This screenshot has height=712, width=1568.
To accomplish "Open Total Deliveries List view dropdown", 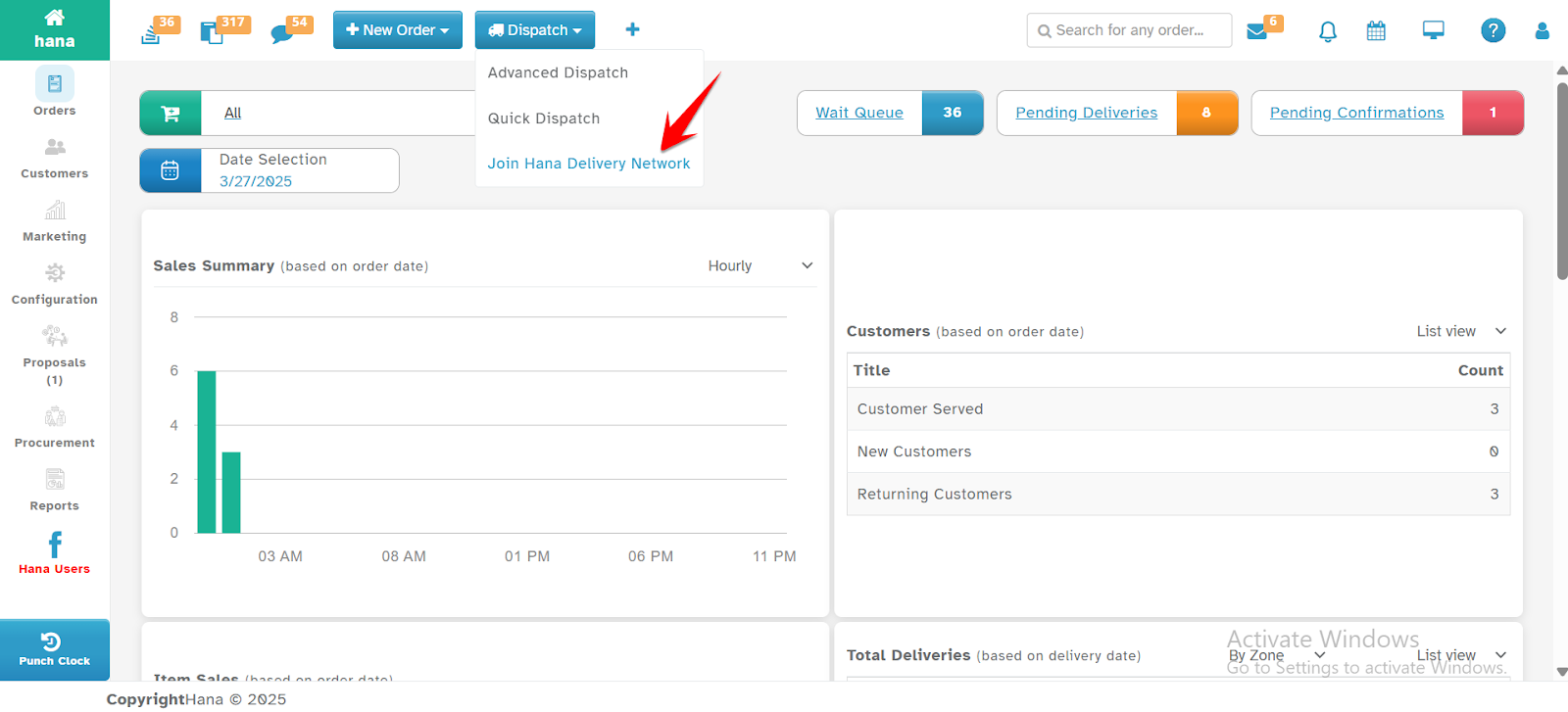I will pos(1460,655).
